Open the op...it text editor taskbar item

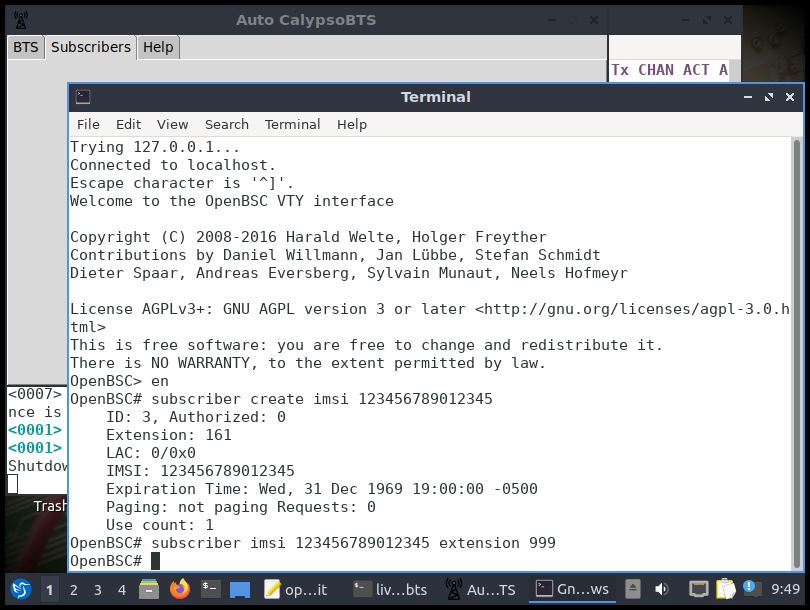[296, 589]
